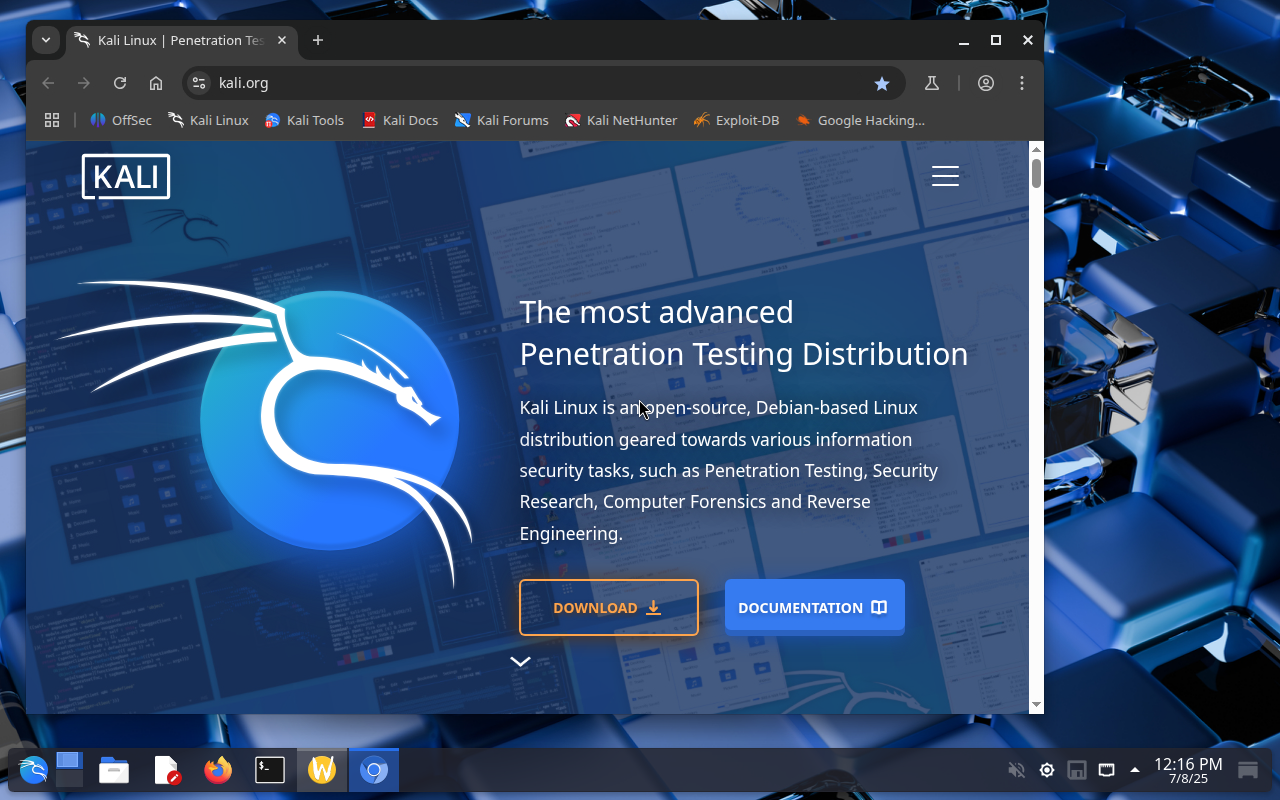
Task: Open the browser profile icon
Action: [x=986, y=83]
